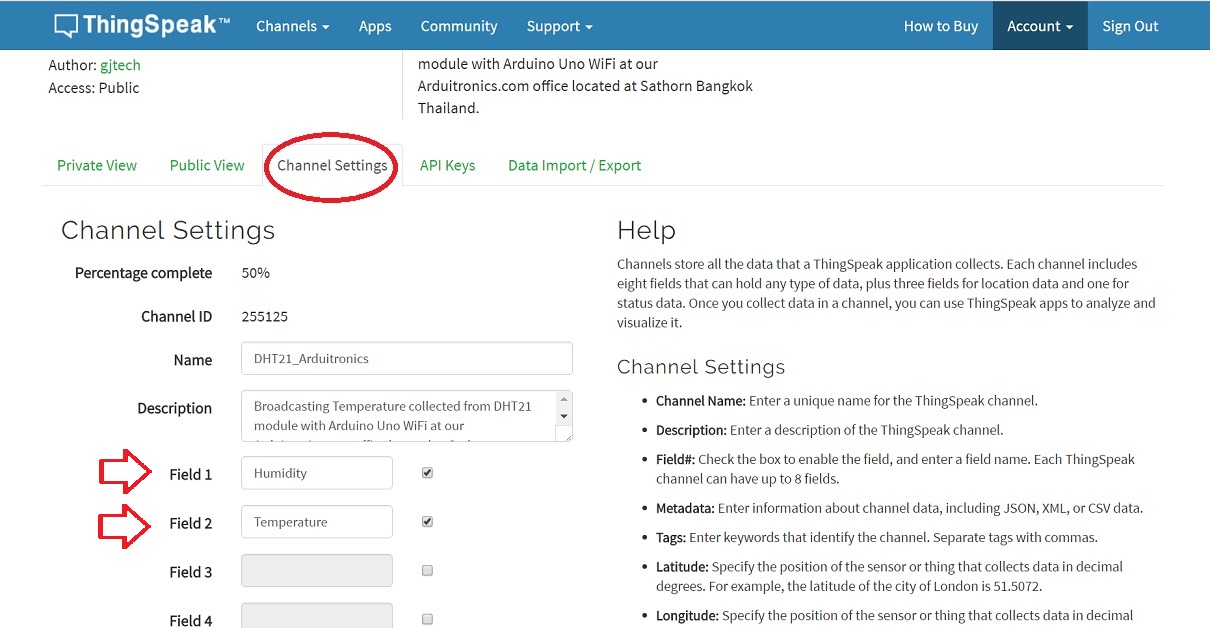Enable the Field 4 checkbox
Viewport: 1210px width, 628px height.
tap(427, 620)
